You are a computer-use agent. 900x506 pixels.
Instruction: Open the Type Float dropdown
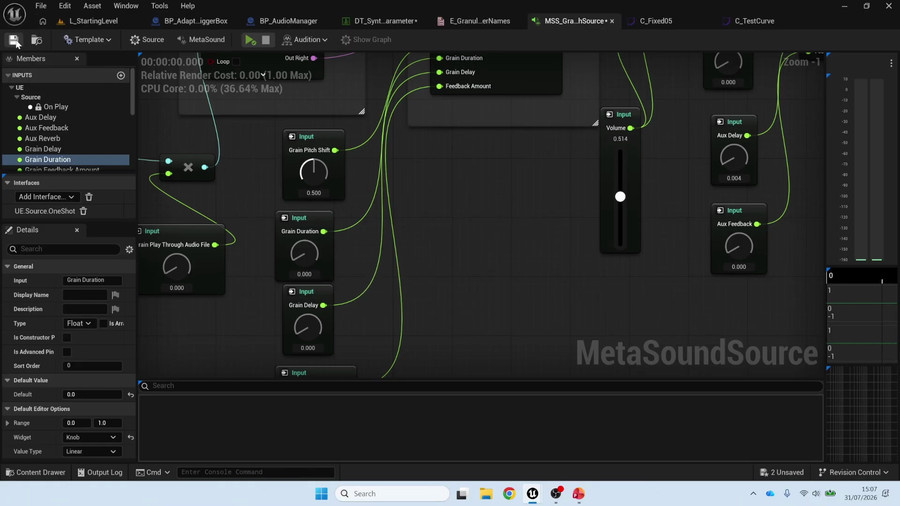coord(79,324)
